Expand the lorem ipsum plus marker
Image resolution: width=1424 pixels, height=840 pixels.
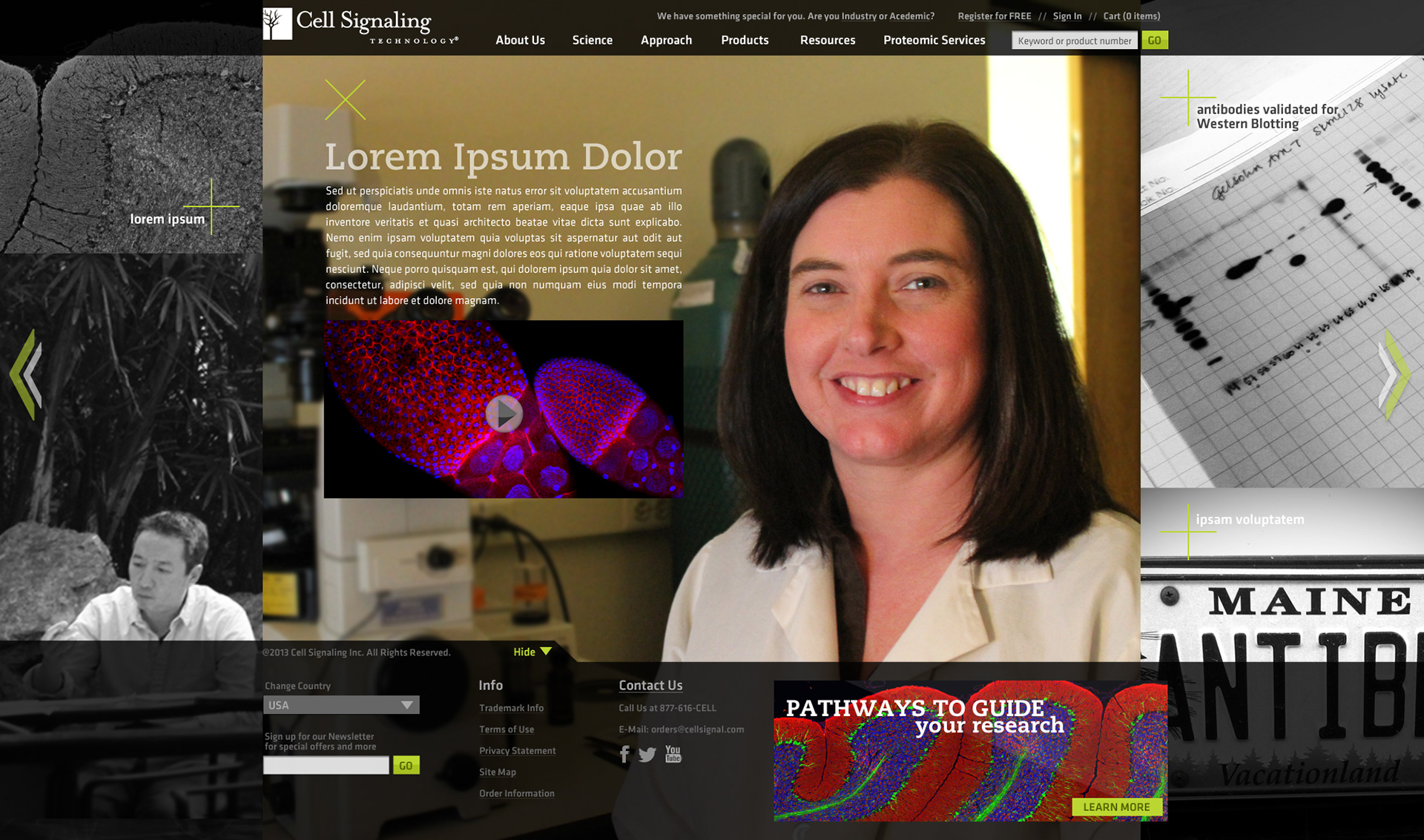click(211, 206)
